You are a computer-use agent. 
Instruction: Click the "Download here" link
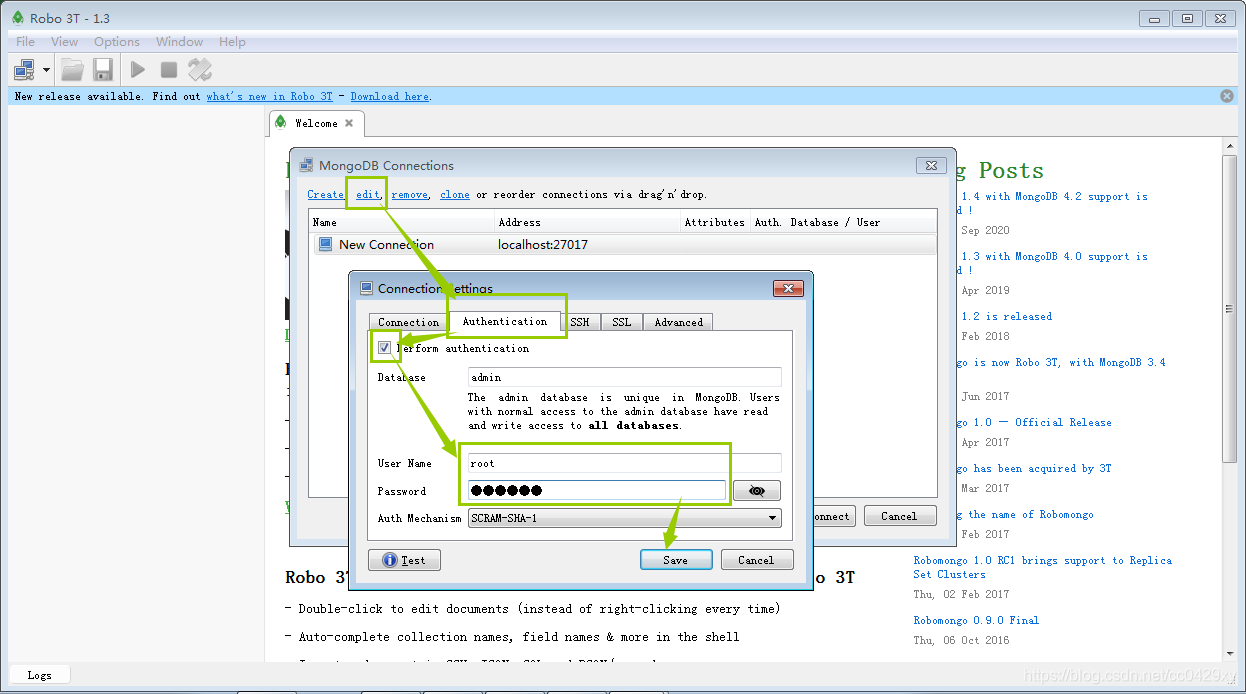(389, 96)
